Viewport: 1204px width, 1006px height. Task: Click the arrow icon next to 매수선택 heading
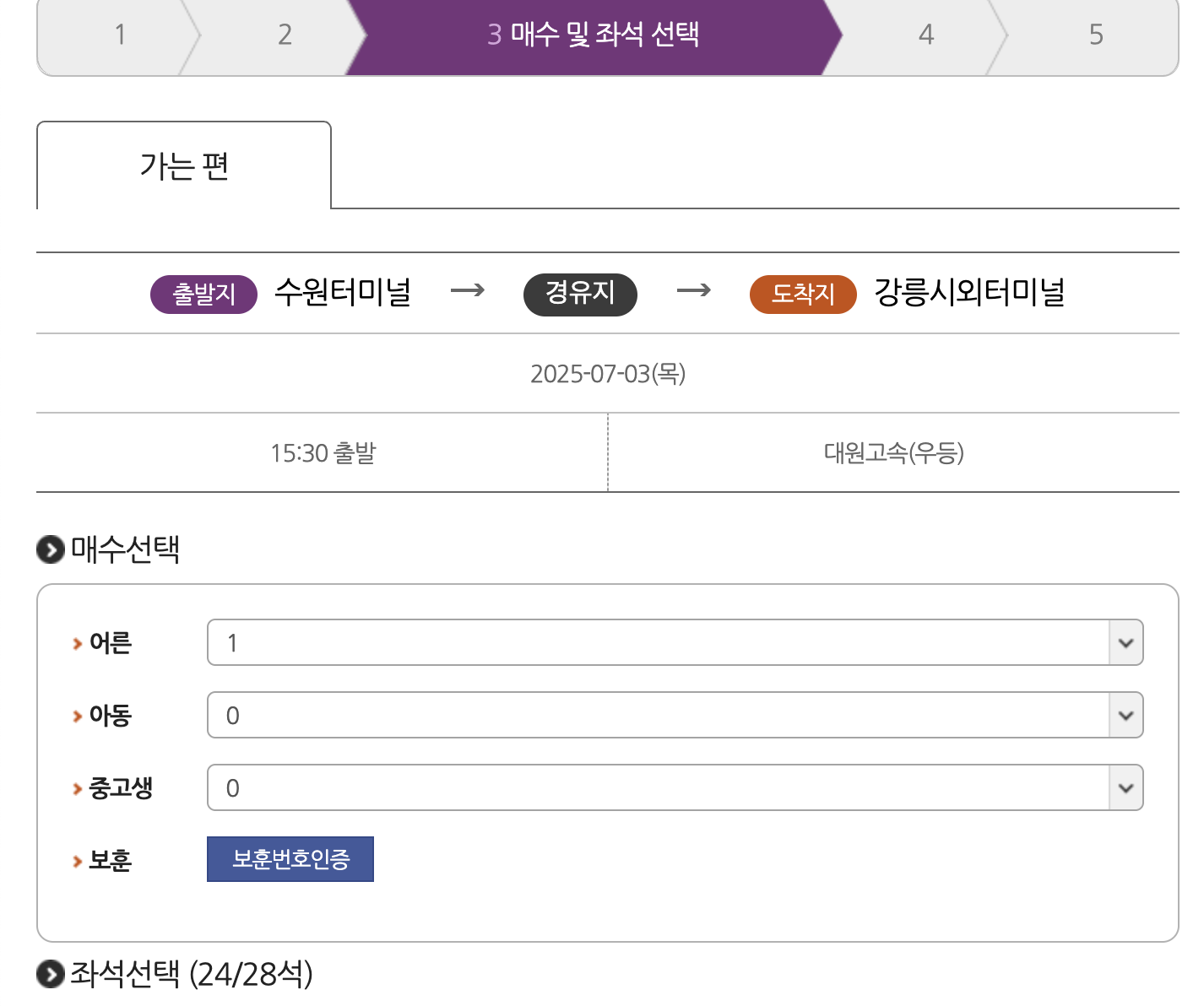click(x=51, y=550)
